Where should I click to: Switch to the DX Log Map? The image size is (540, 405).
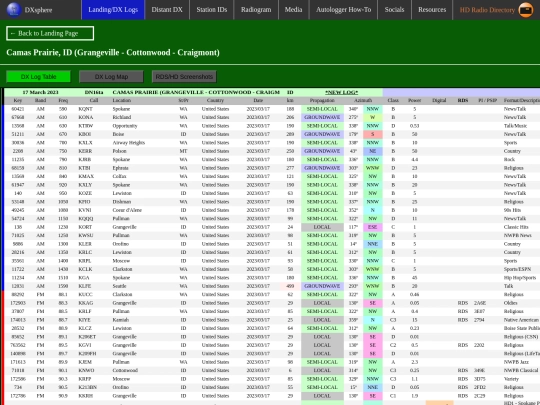[x=111, y=76]
